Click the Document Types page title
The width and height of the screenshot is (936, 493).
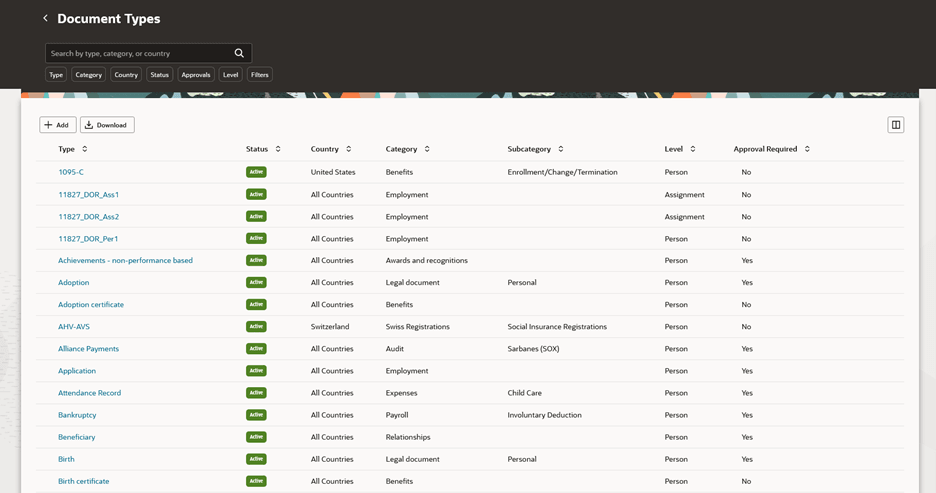(x=109, y=19)
